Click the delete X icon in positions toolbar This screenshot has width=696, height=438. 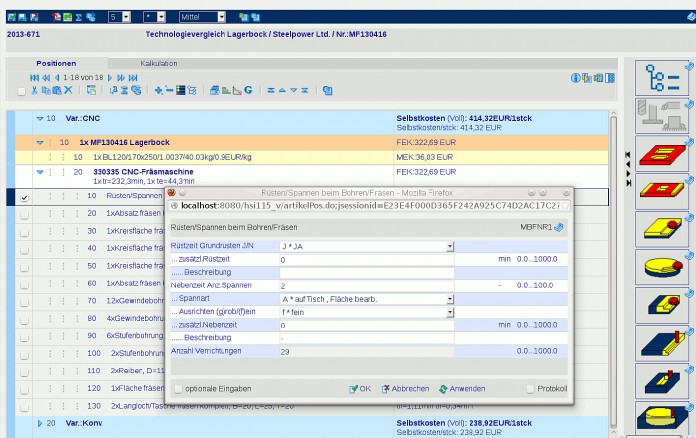pyautogui.click(x=68, y=90)
